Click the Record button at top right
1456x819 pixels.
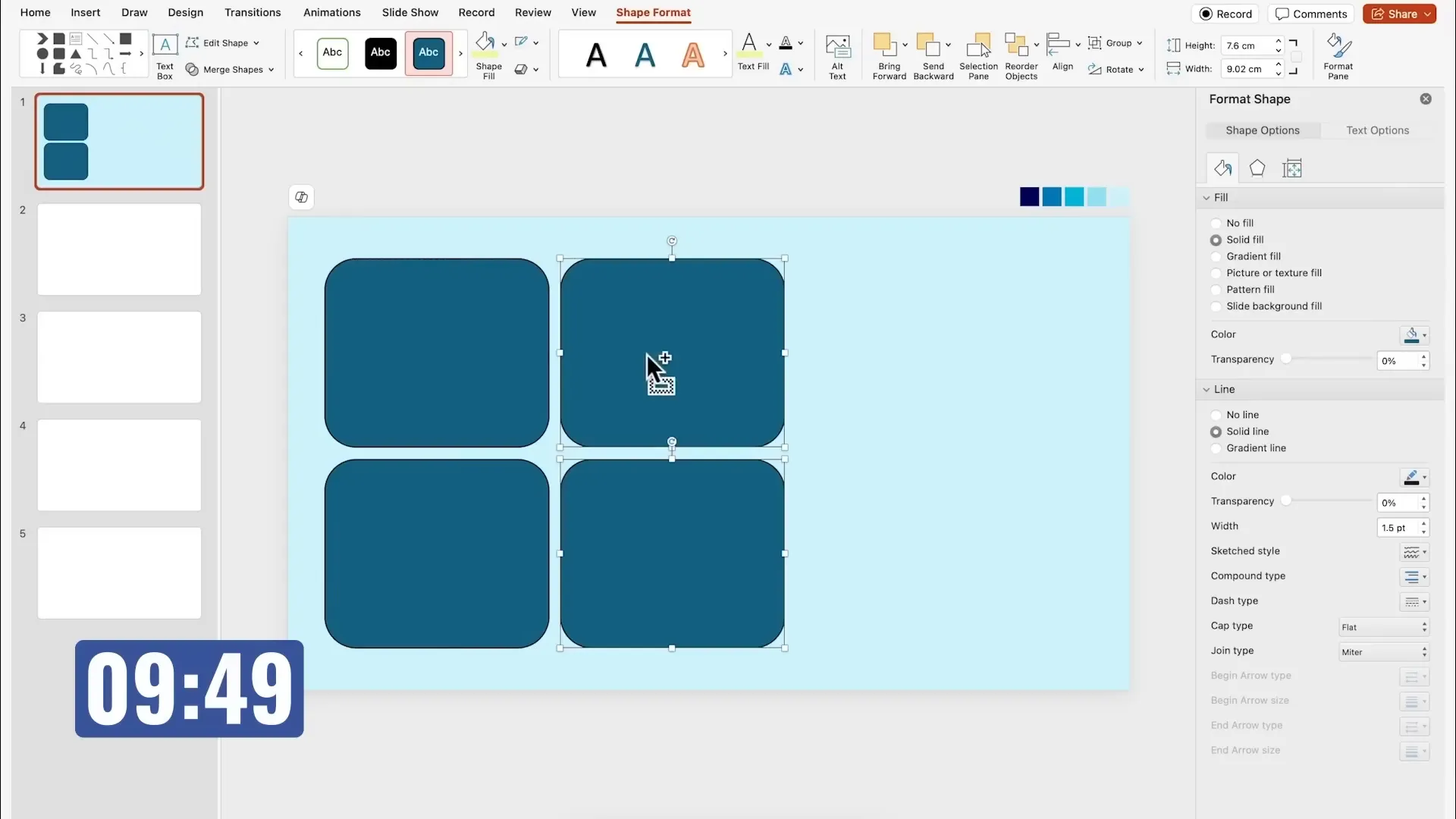(1225, 14)
